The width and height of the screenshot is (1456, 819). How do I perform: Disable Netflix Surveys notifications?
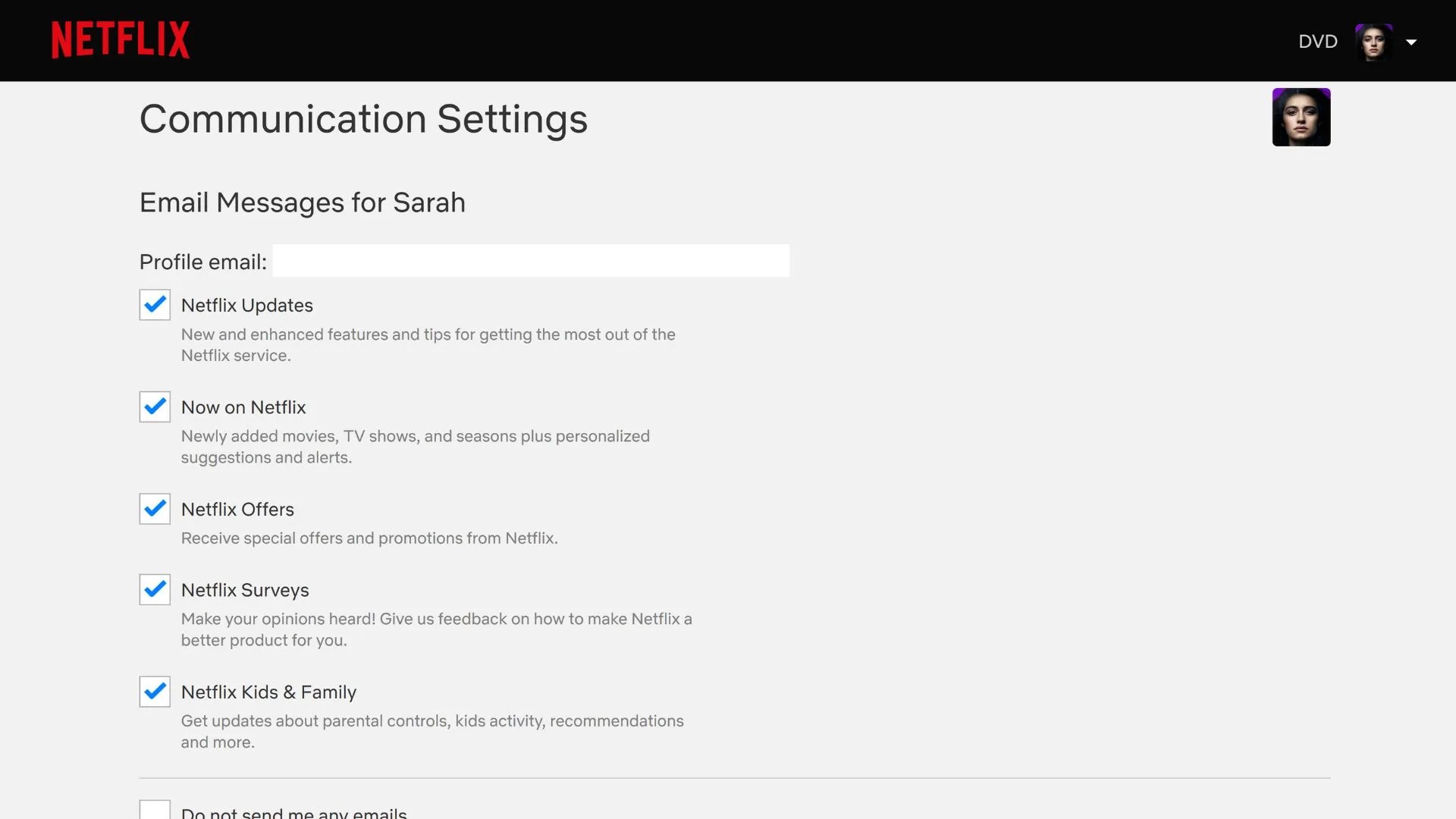154,589
